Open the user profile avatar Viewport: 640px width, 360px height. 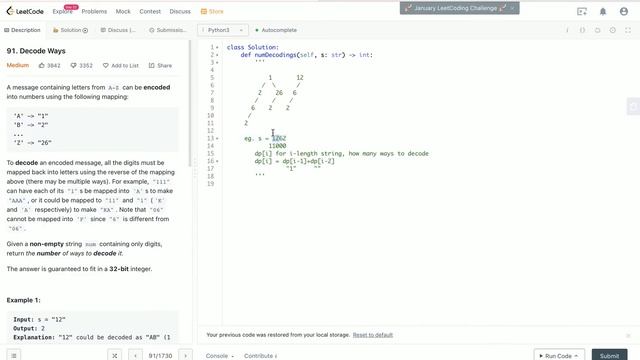(624, 11)
